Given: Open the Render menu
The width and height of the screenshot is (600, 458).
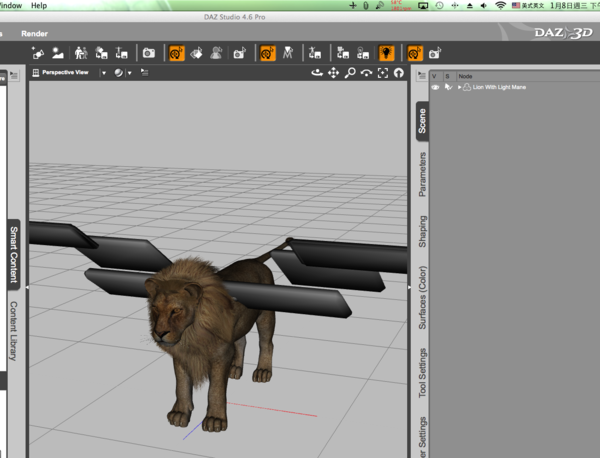Looking at the screenshot, I should pyautogui.click(x=34, y=34).
